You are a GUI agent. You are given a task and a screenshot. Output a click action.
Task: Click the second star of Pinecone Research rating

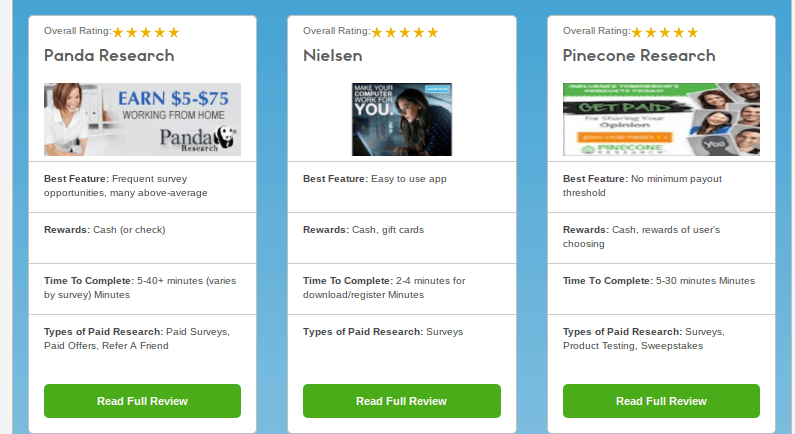[651, 33]
